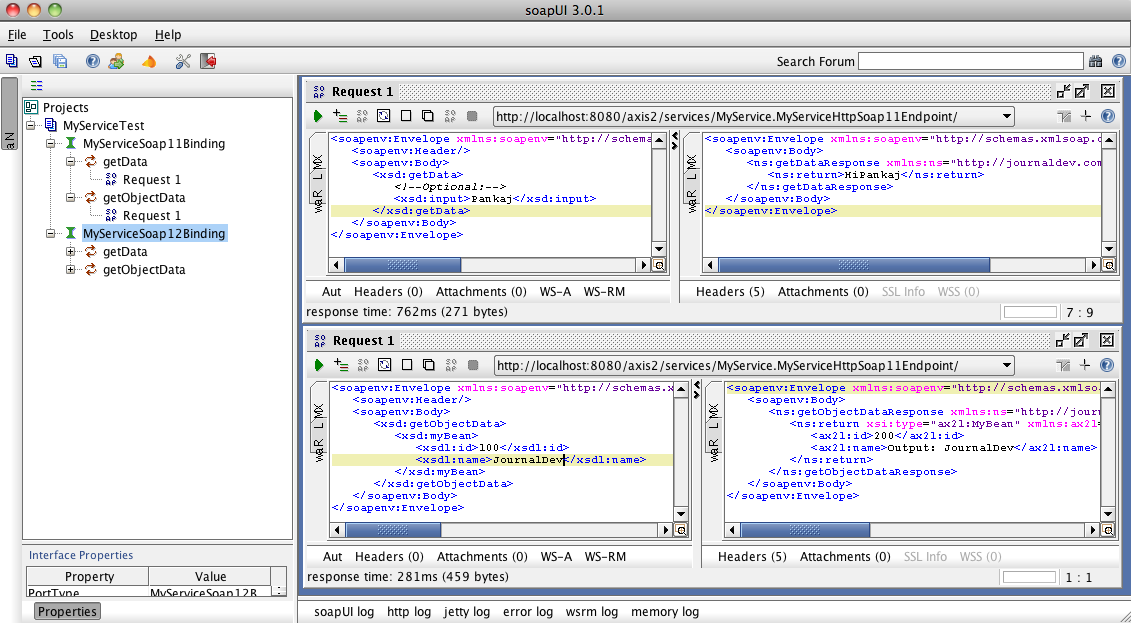Open preferences via wrench tools icon
1131x623 pixels.
(183, 61)
